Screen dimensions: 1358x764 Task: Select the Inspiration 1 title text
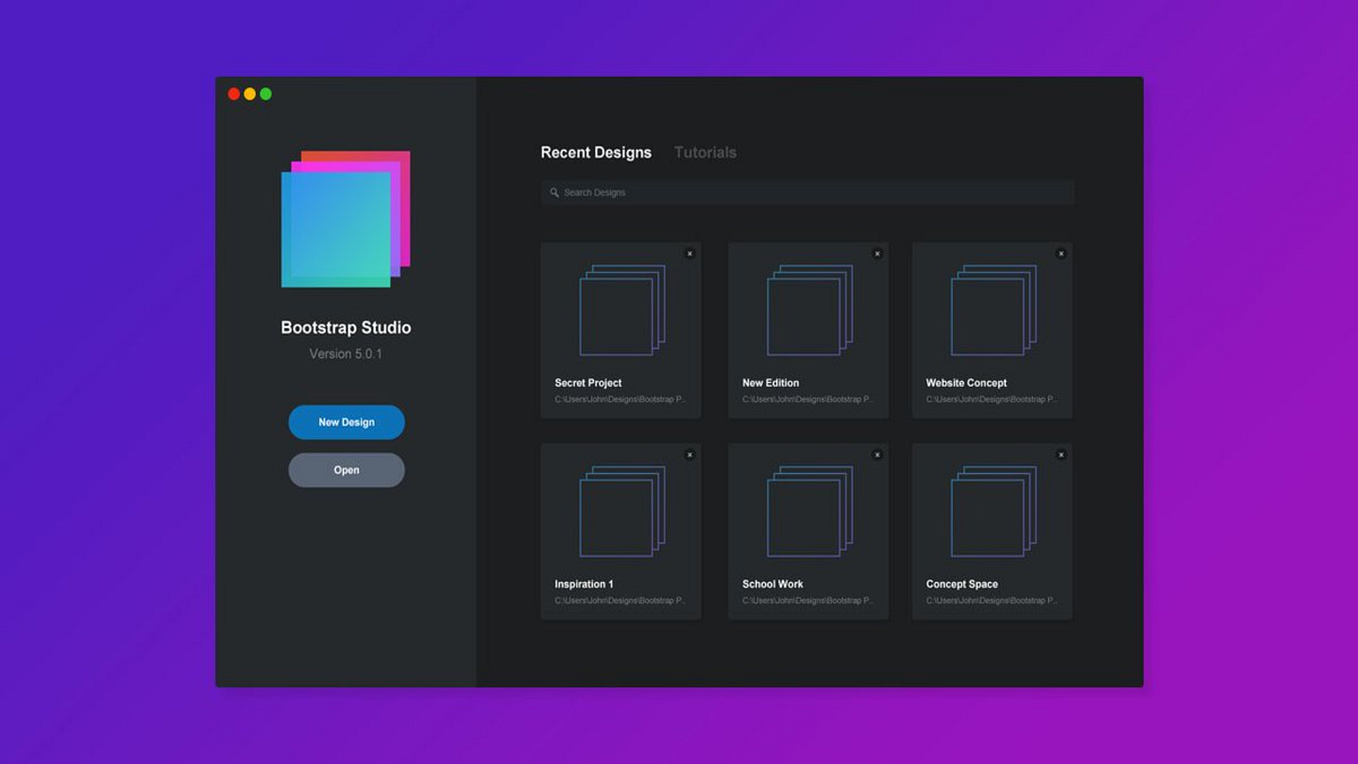pyautogui.click(x=584, y=584)
